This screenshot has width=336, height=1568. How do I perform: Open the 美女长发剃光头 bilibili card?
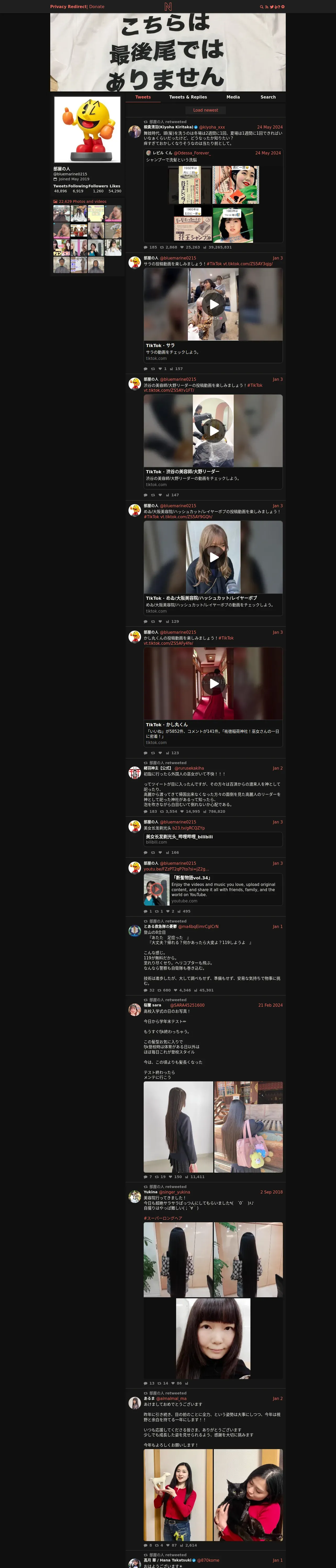tap(214, 839)
